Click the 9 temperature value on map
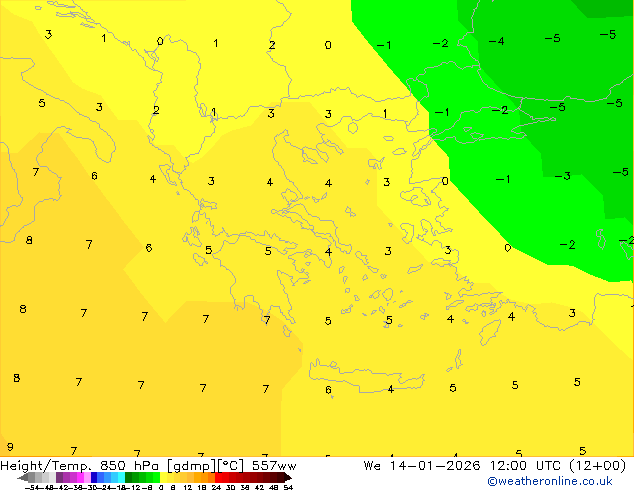Viewport: 634px width, 490px height. (x=10, y=447)
